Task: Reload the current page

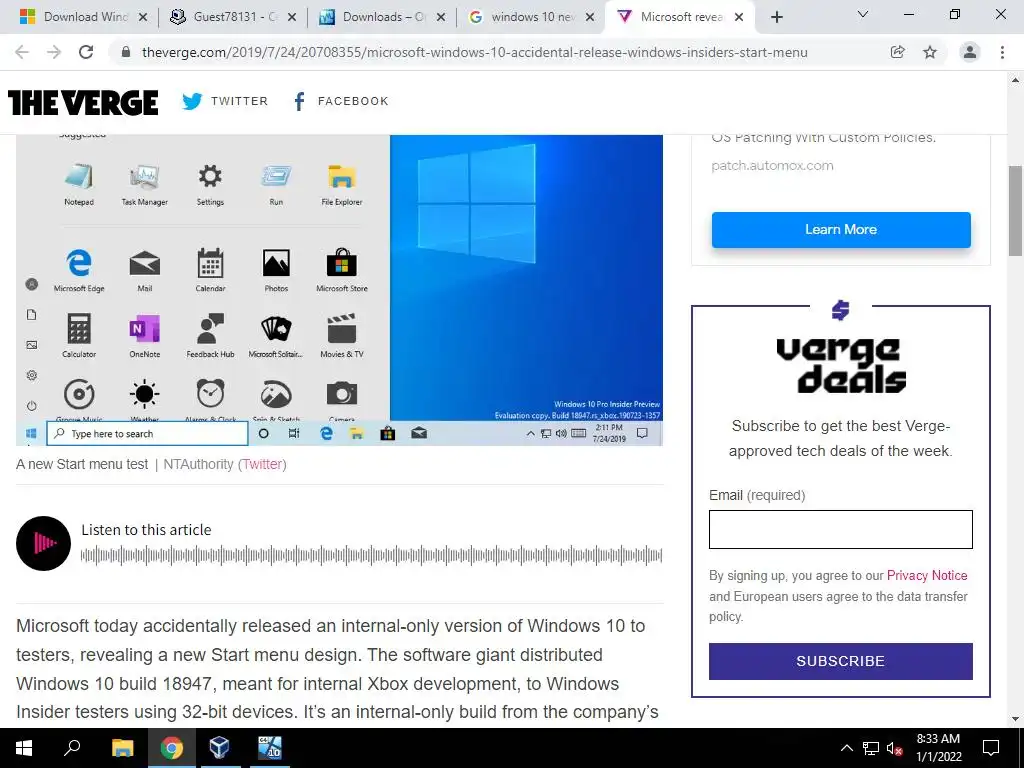Action: pyautogui.click(x=86, y=52)
